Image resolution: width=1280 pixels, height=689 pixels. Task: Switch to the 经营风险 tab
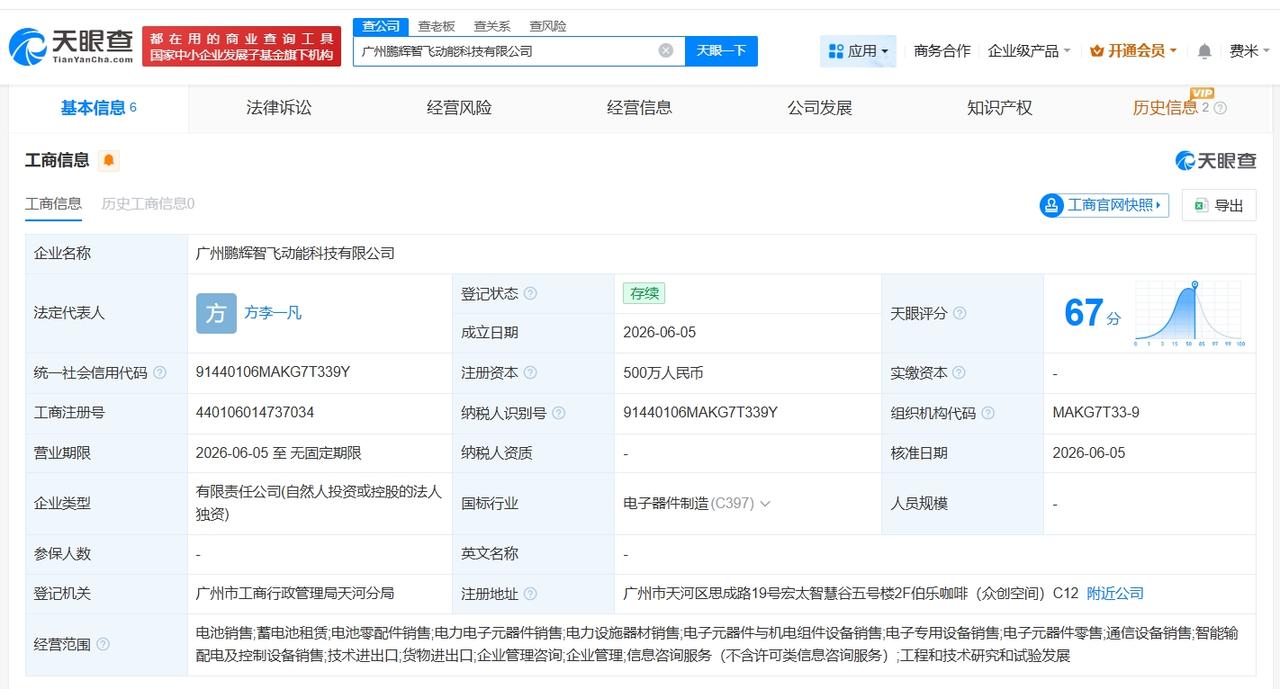pyautogui.click(x=459, y=108)
